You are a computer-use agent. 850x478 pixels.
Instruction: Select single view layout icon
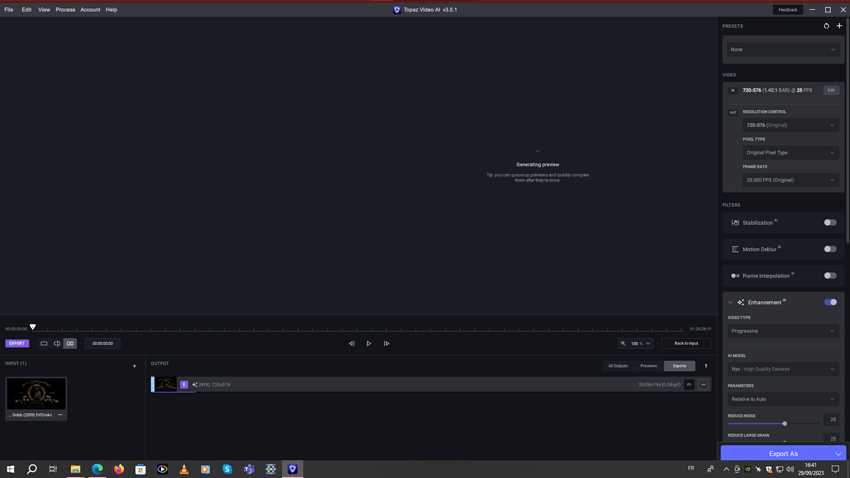point(44,344)
